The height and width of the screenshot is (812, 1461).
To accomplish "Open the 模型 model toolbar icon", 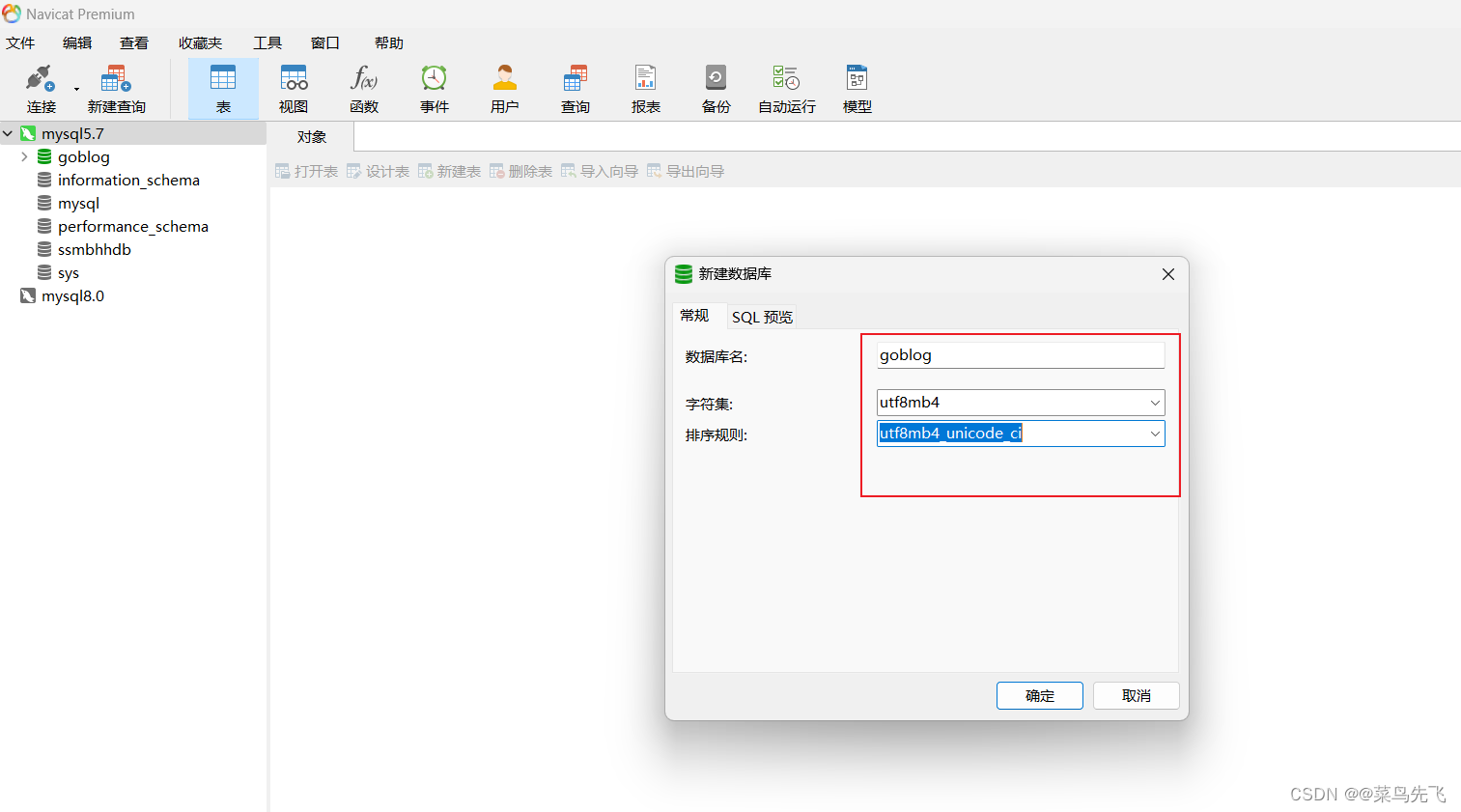I will [857, 89].
